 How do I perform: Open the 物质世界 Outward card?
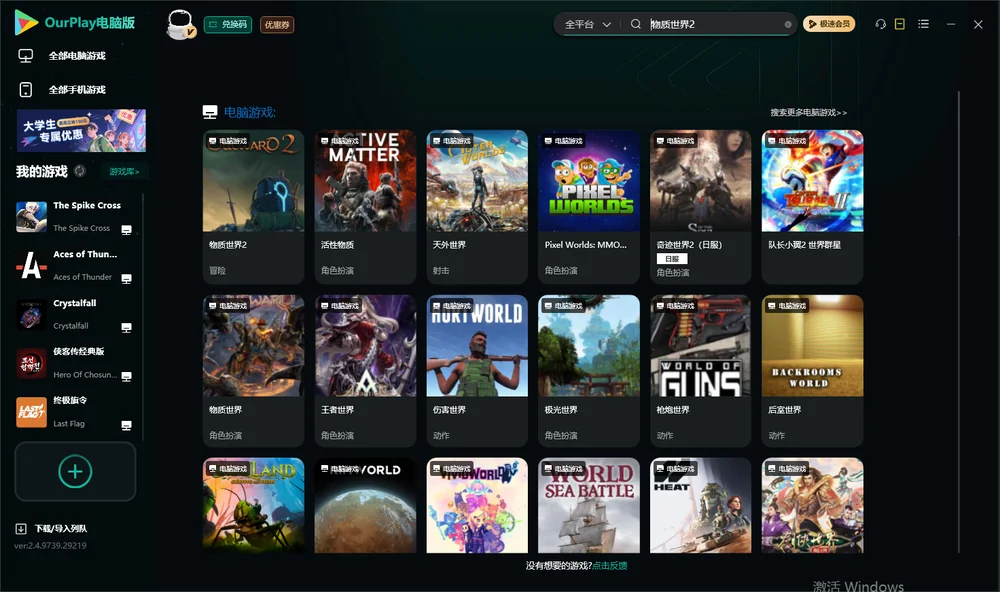coord(253,371)
